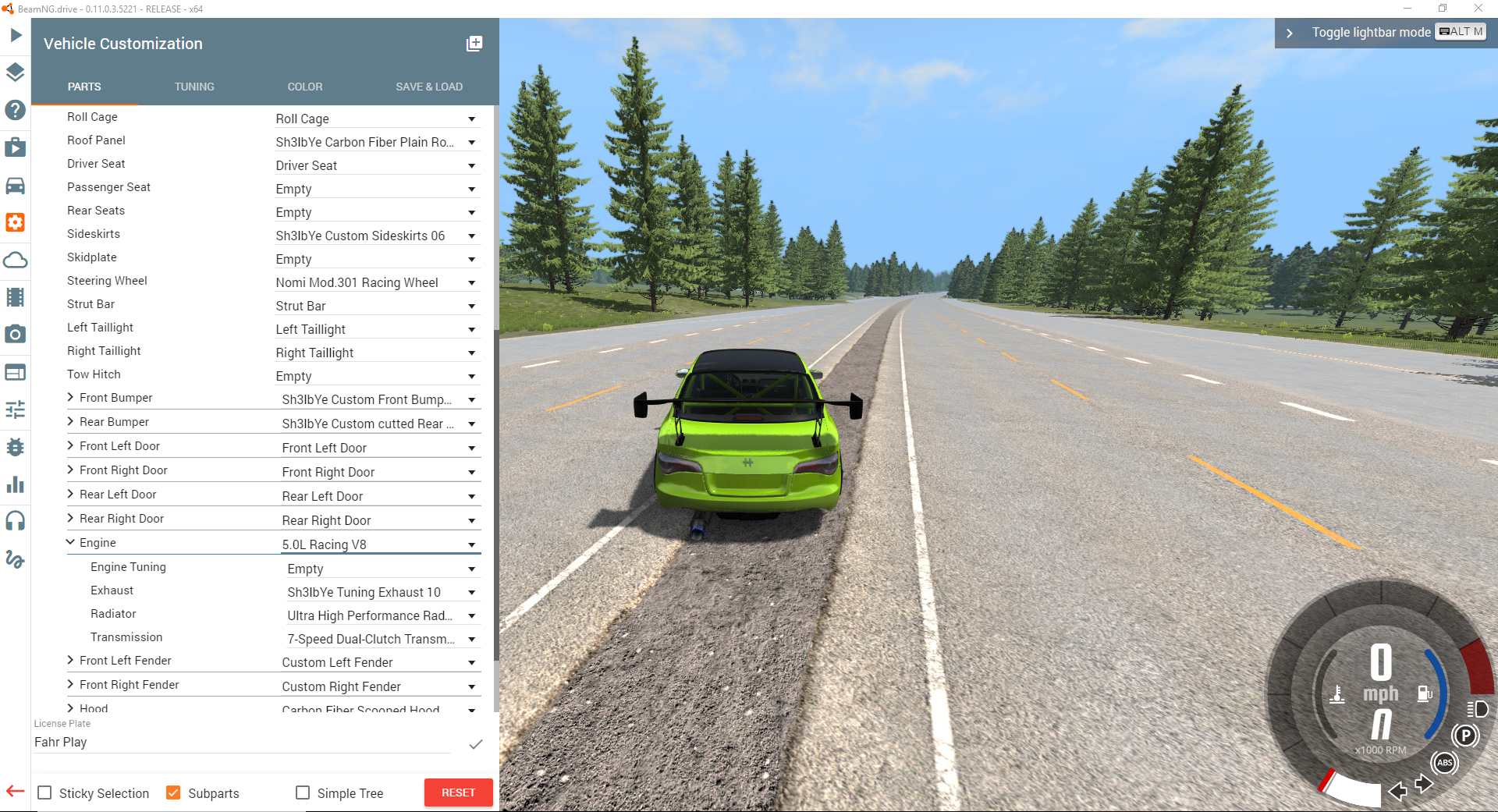Image resolution: width=1498 pixels, height=812 pixels.
Task: Expand the Rear Right Door node
Action: (70, 518)
